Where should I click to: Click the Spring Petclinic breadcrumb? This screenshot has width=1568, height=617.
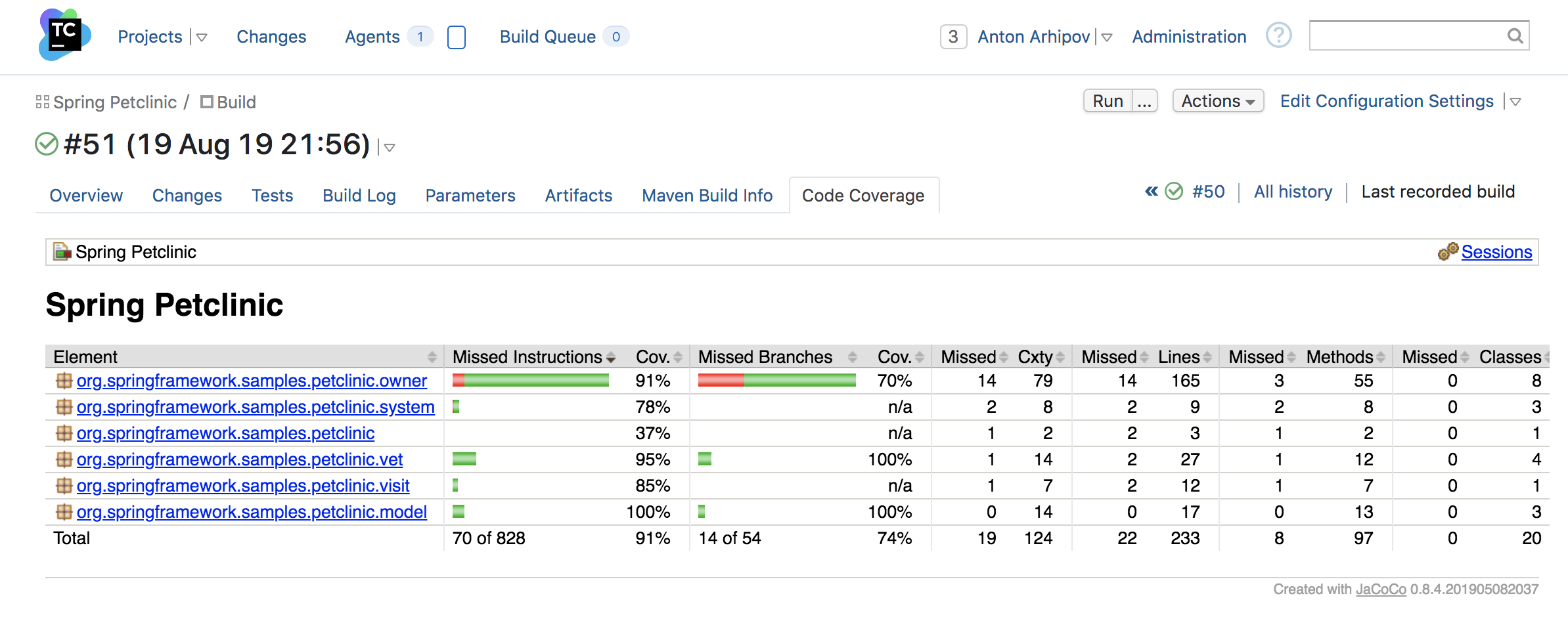coord(115,102)
